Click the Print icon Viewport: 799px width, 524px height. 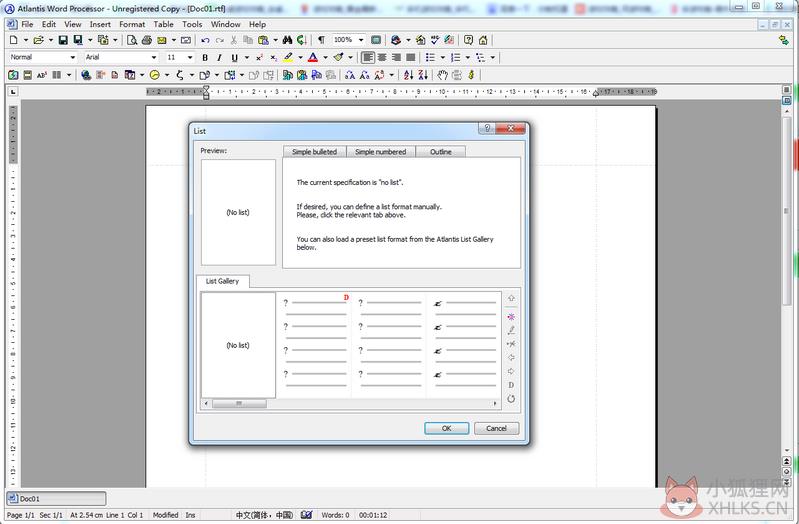pyautogui.click(x=147, y=40)
